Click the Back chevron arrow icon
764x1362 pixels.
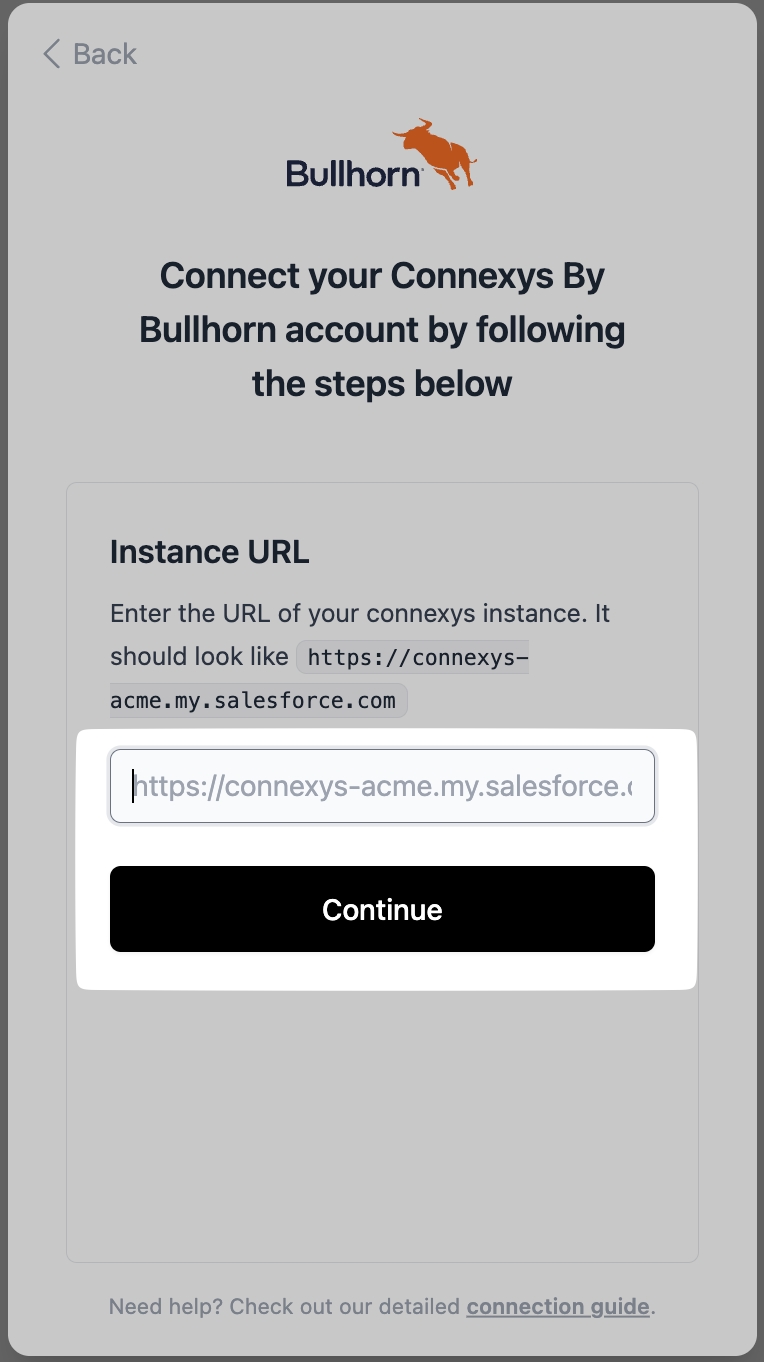click(52, 54)
